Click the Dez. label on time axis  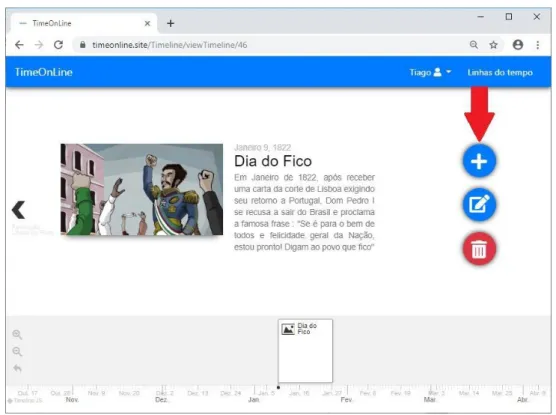pyautogui.click(x=161, y=400)
